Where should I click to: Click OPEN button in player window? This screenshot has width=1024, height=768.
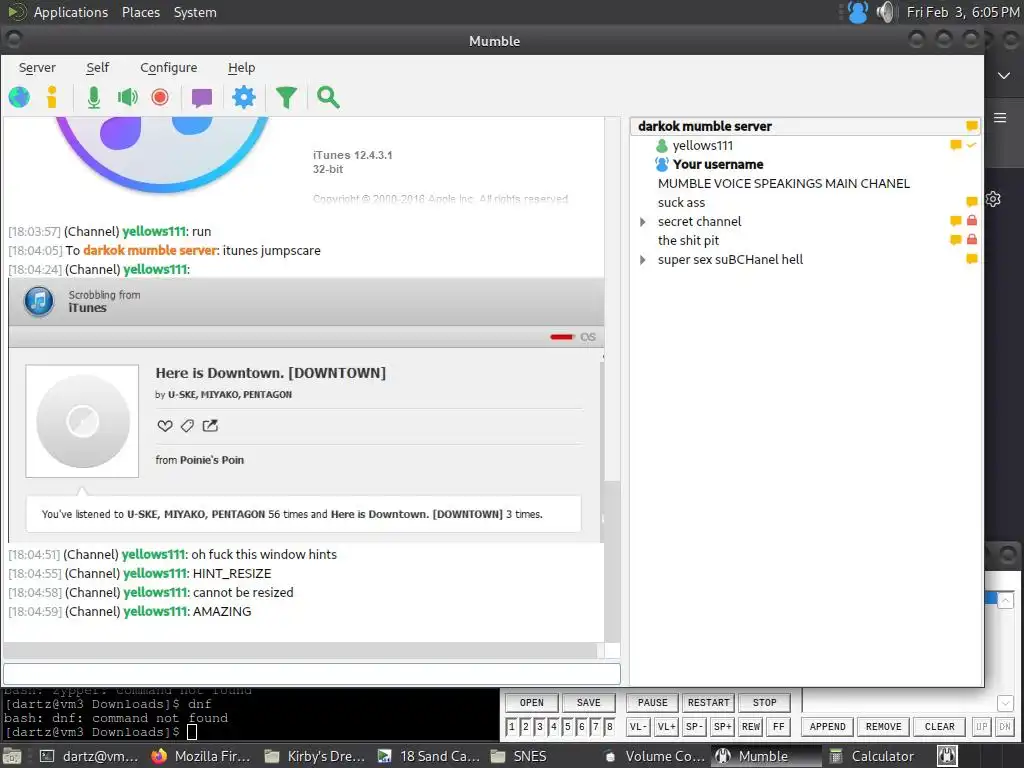point(532,703)
